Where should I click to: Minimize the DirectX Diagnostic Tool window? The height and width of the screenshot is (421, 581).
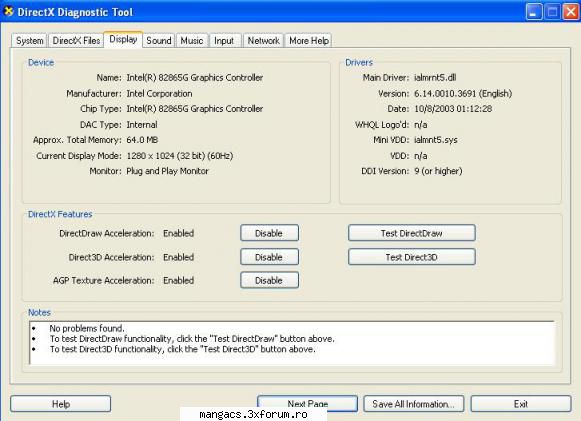click(x=534, y=12)
